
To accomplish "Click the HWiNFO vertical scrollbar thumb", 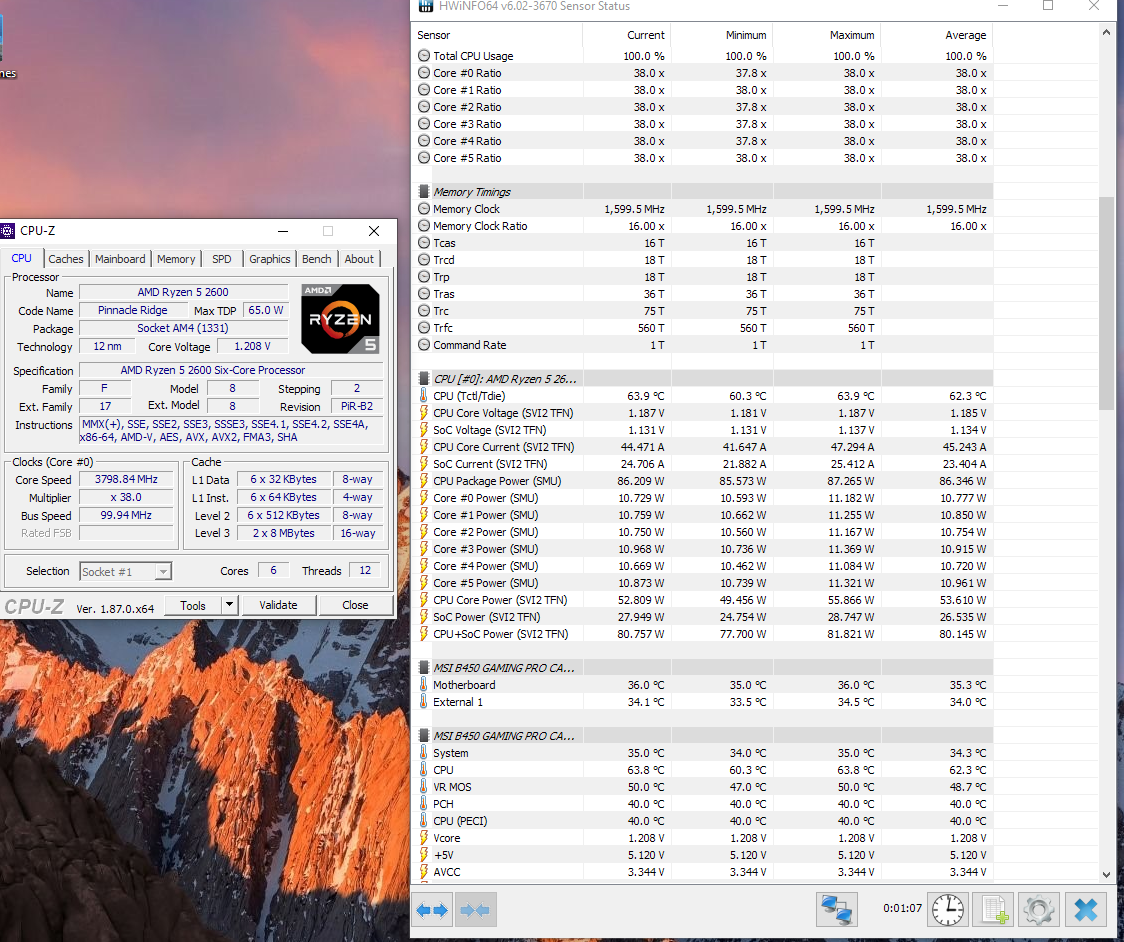I will [x=1106, y=303].
